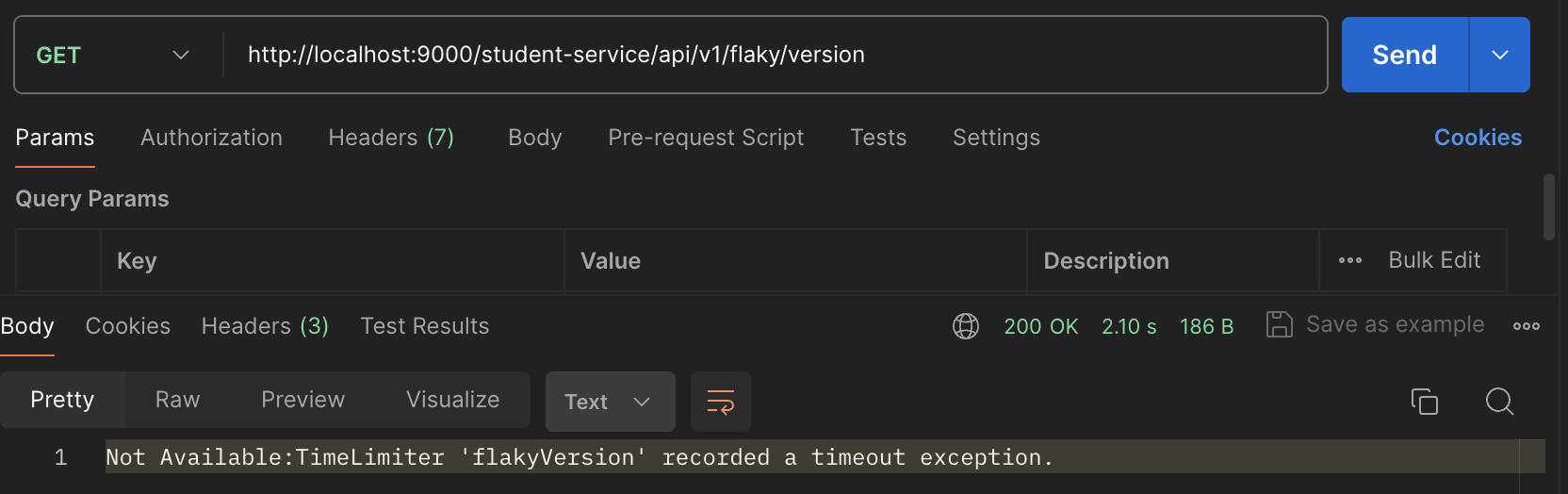Switch to the Raw response view
This screenshot has width=1568, height=494.
177,400
